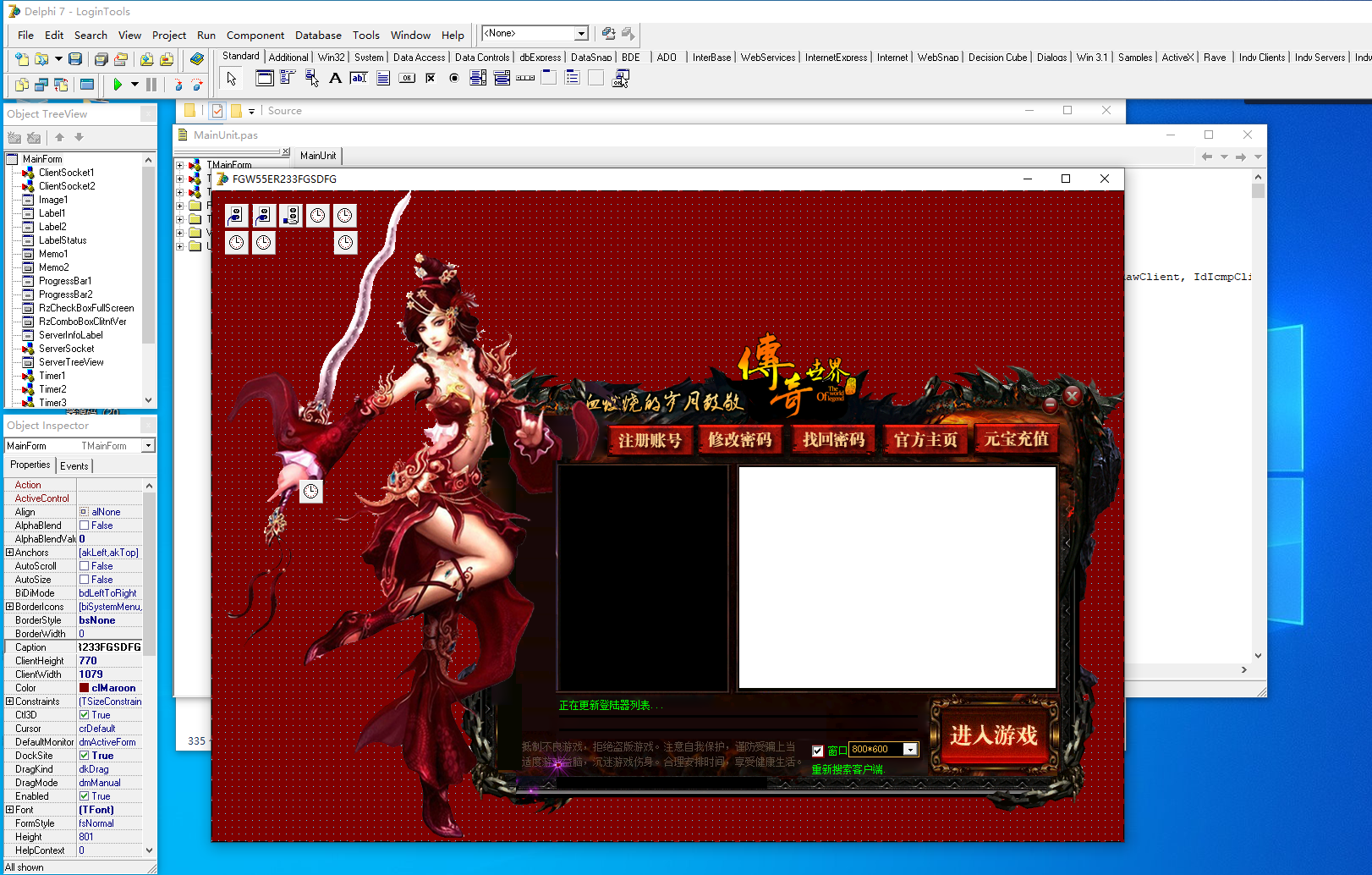Click the 注册账号 register account button

point(650,440)
